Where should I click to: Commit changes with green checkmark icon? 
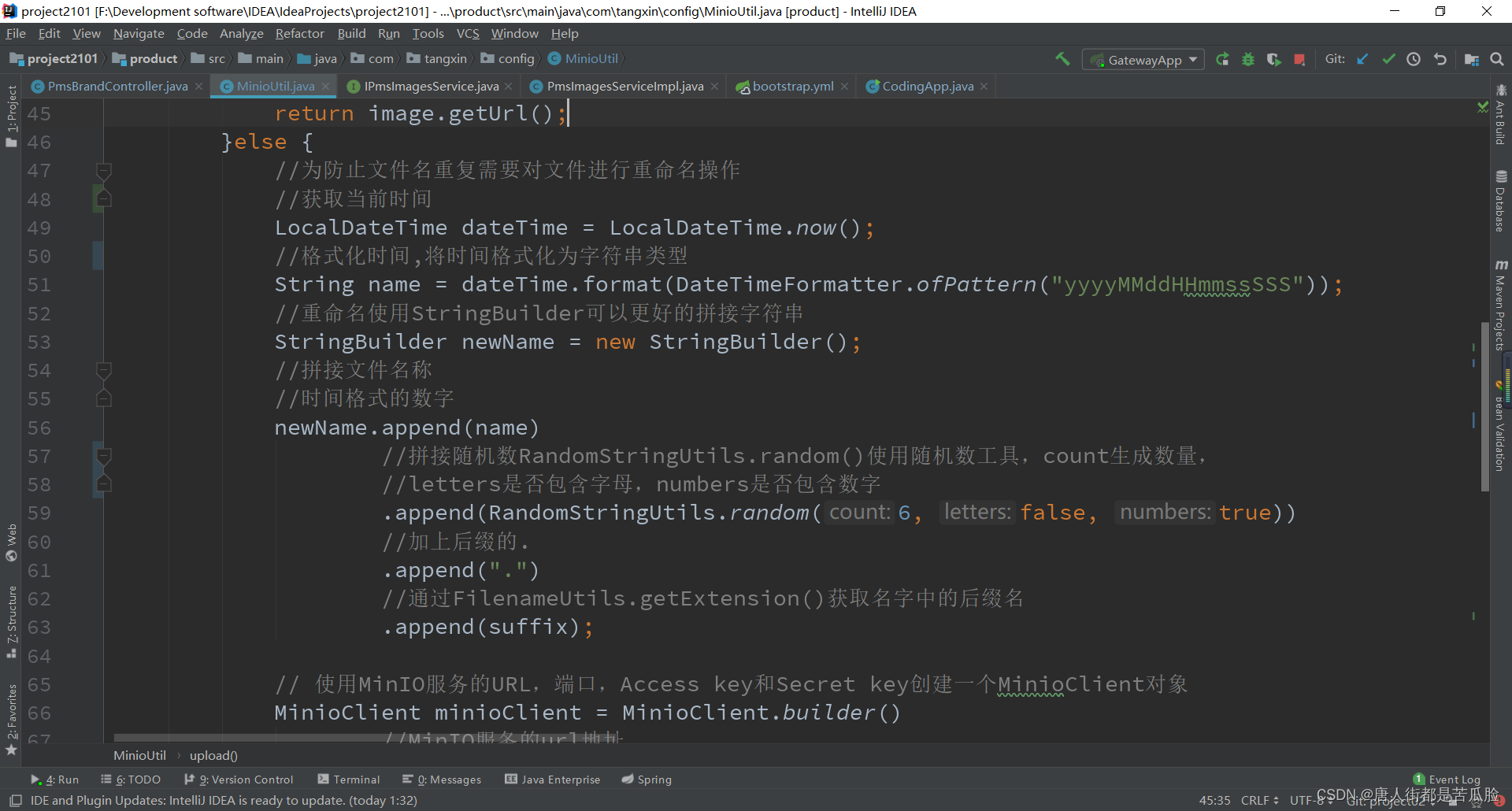coord(1388,59)
